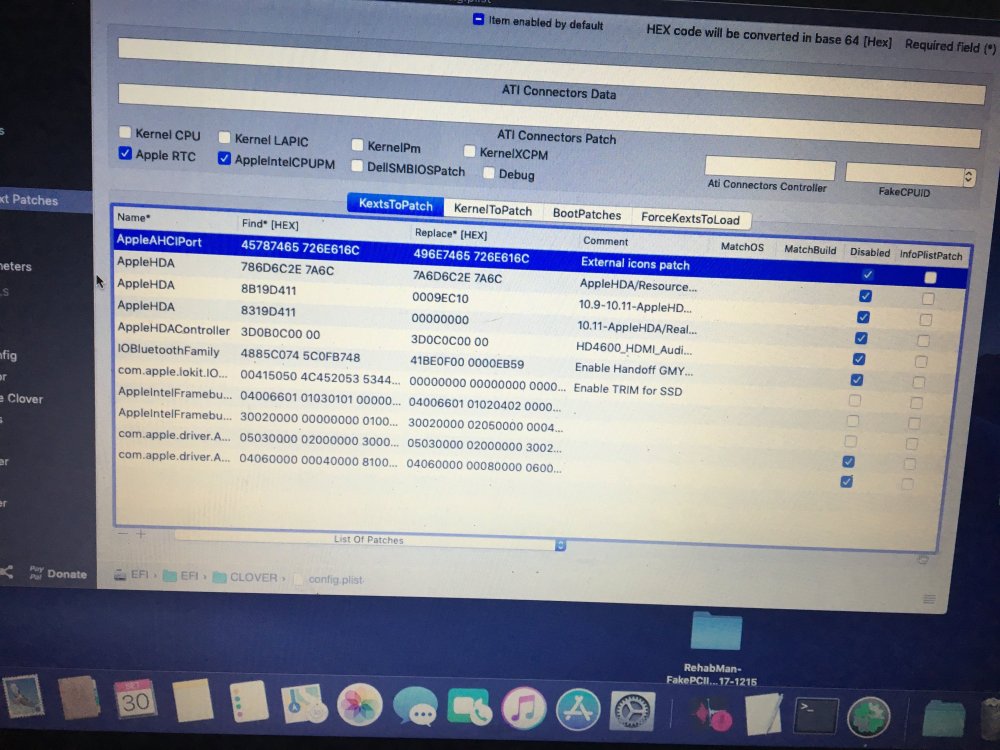Check the KernelXCPM option
Viewport: 1000px width, 750px height.
click(469, 151)
